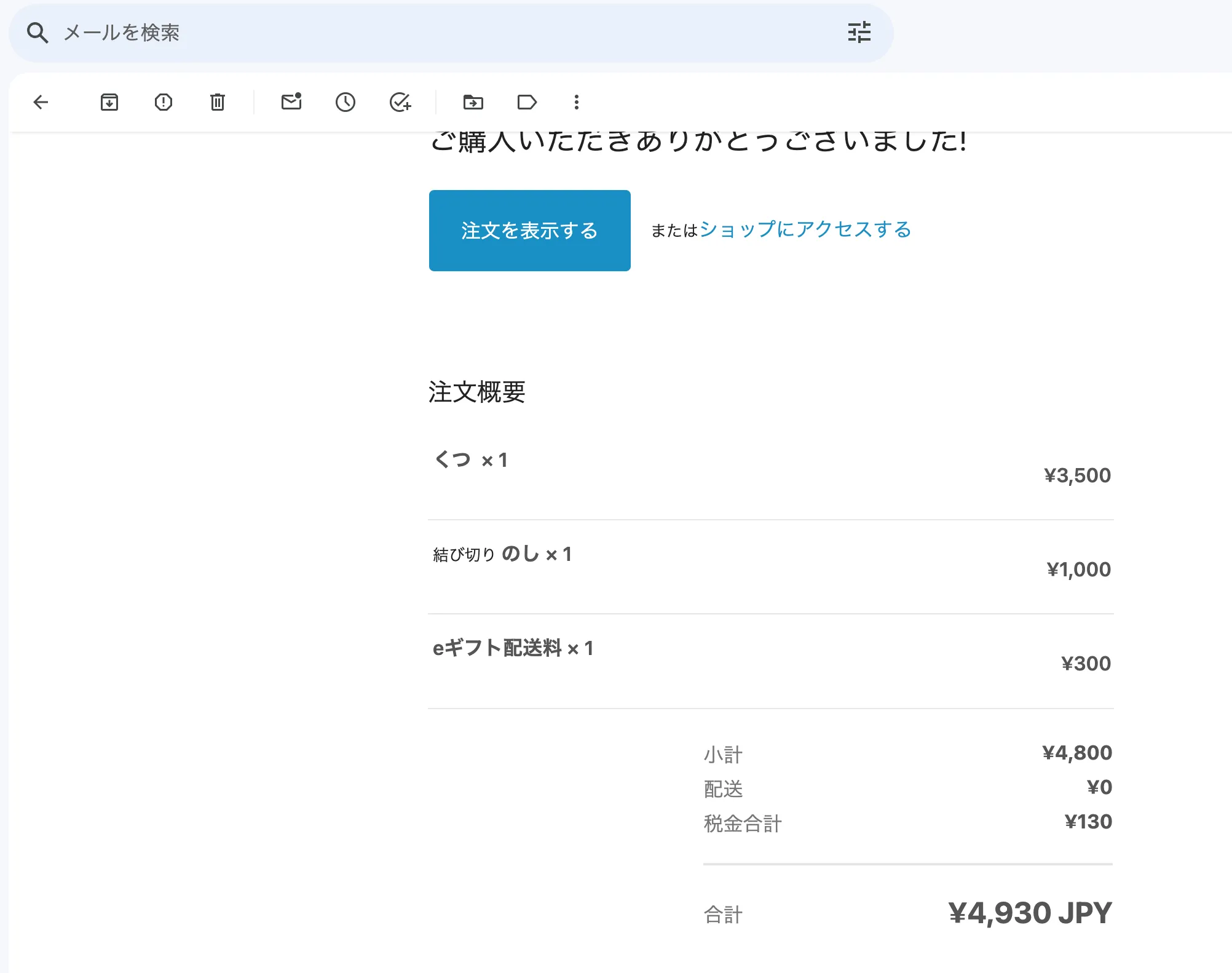Move email to a folder

(x=473, y=102)
